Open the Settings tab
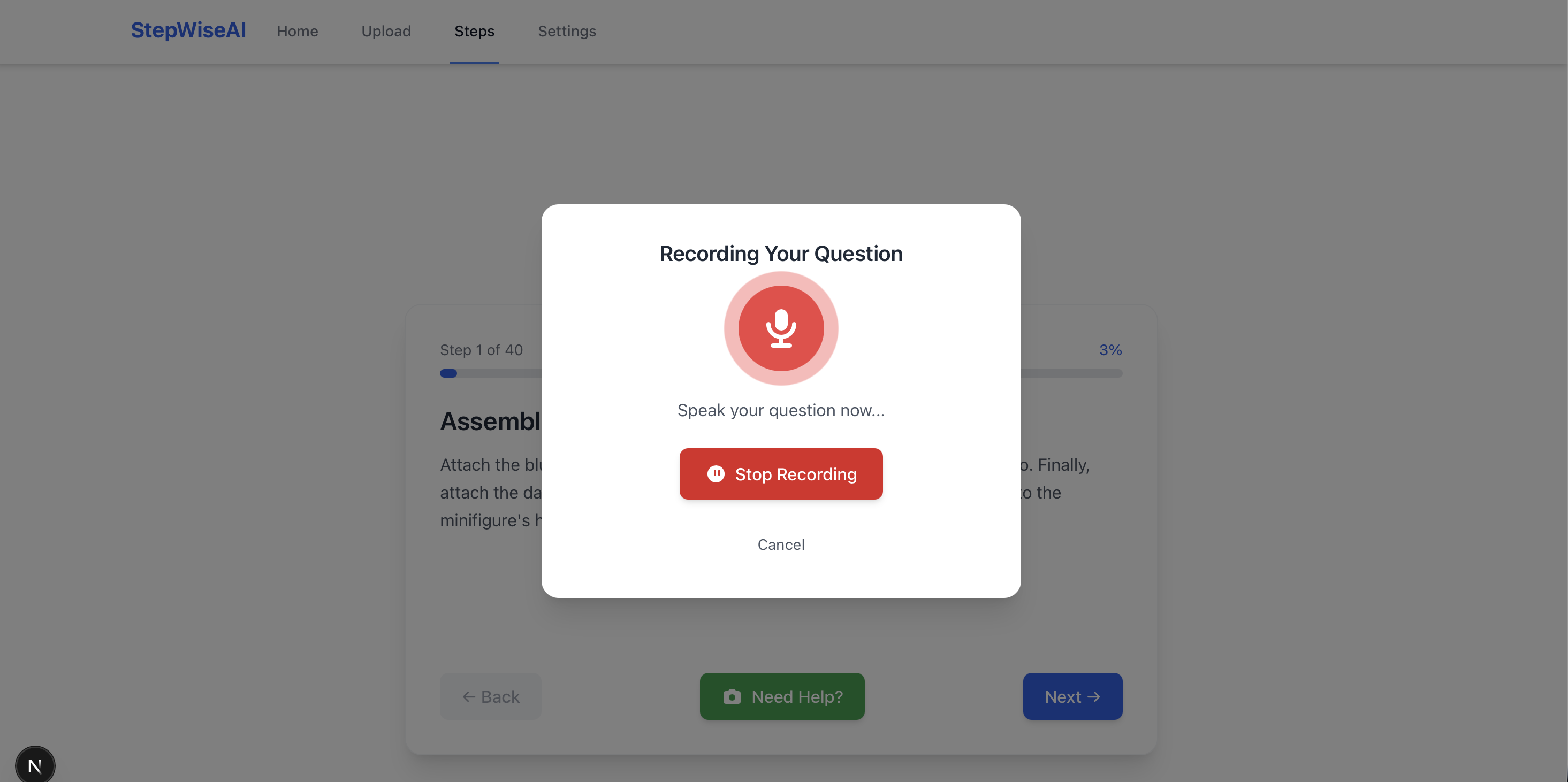 pos(567,31)
